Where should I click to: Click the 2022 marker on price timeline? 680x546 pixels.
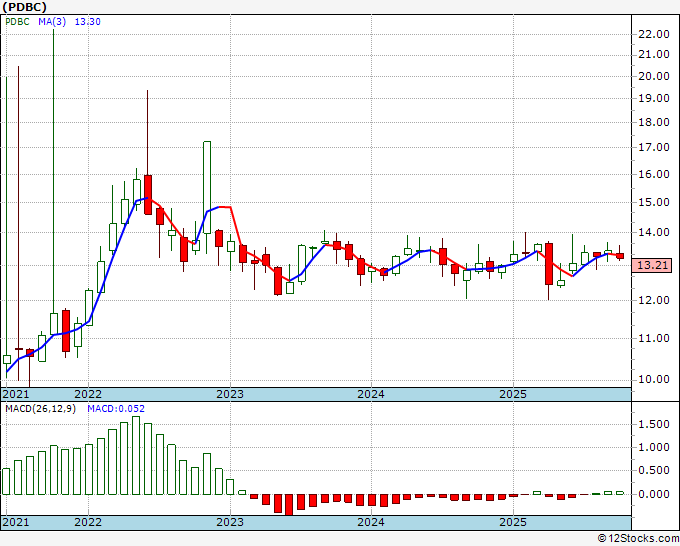[88, 394]
